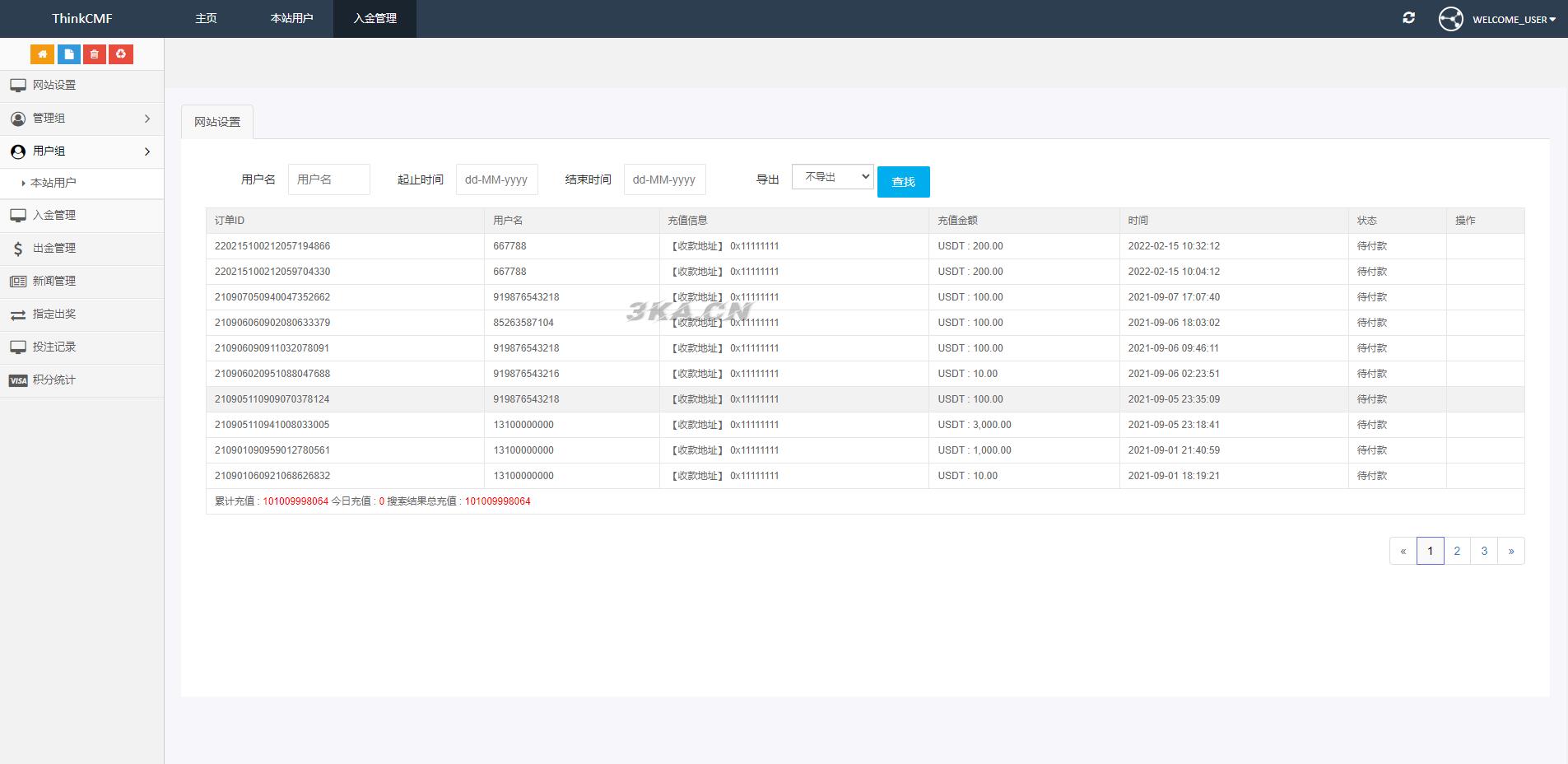Image resolution: width=1568 pixels, height=764 pixels.
Task: Click the blue document shortcut icon
Action: [69, 54]
